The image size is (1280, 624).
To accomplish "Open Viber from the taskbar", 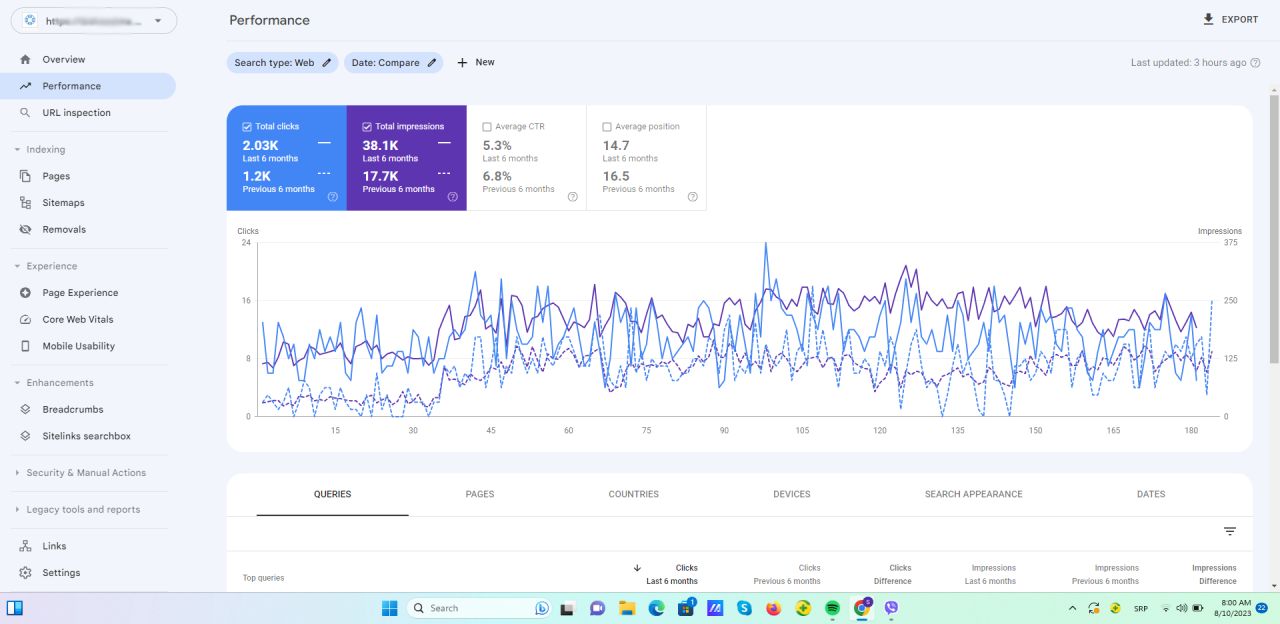I will click(891, 608).
